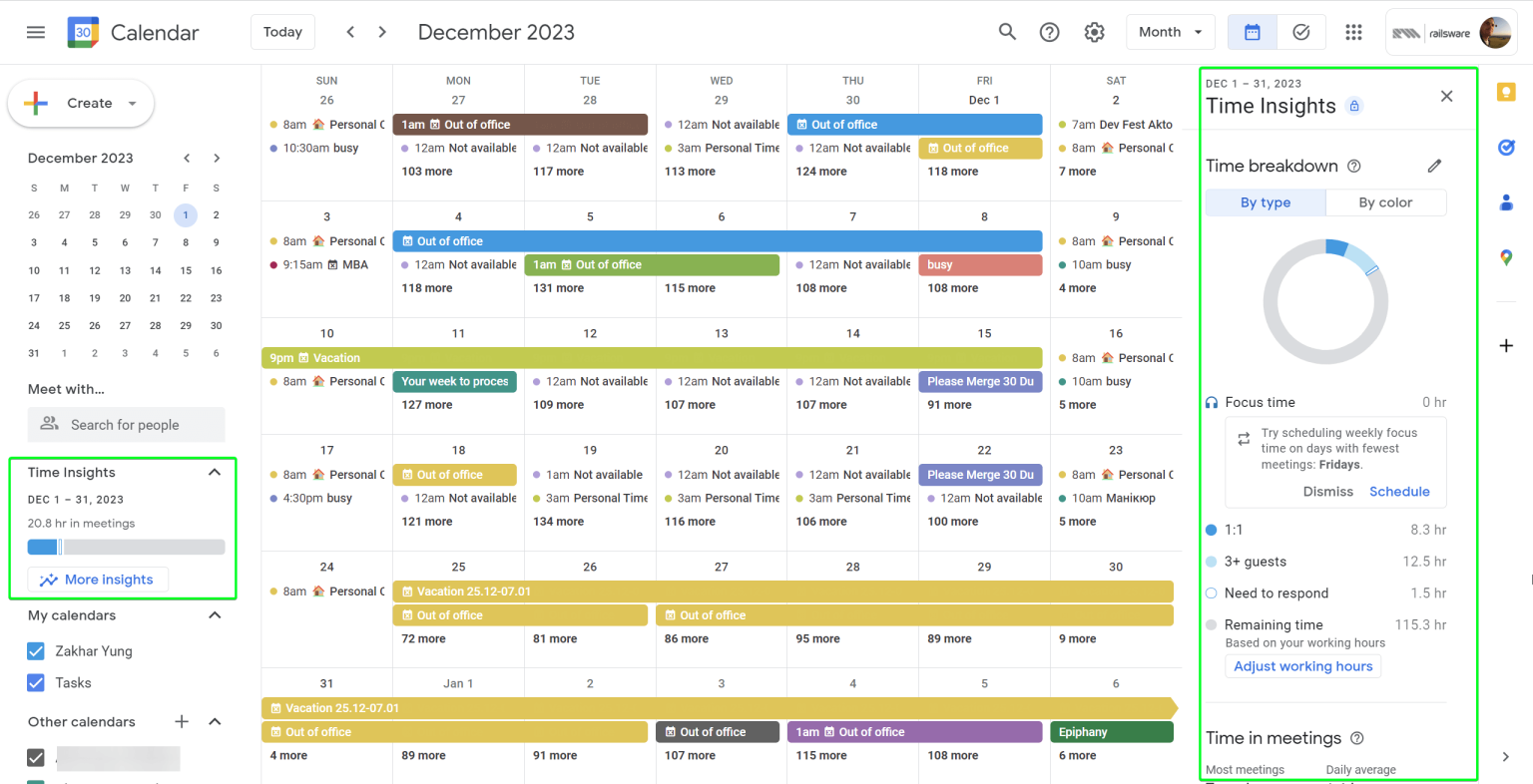Image resolution: width=1533 pixels, height=784 pixels.
Task: Click the meetings progress bar under Time Insights
Action: pyautogui.click(x=126, y=547)
